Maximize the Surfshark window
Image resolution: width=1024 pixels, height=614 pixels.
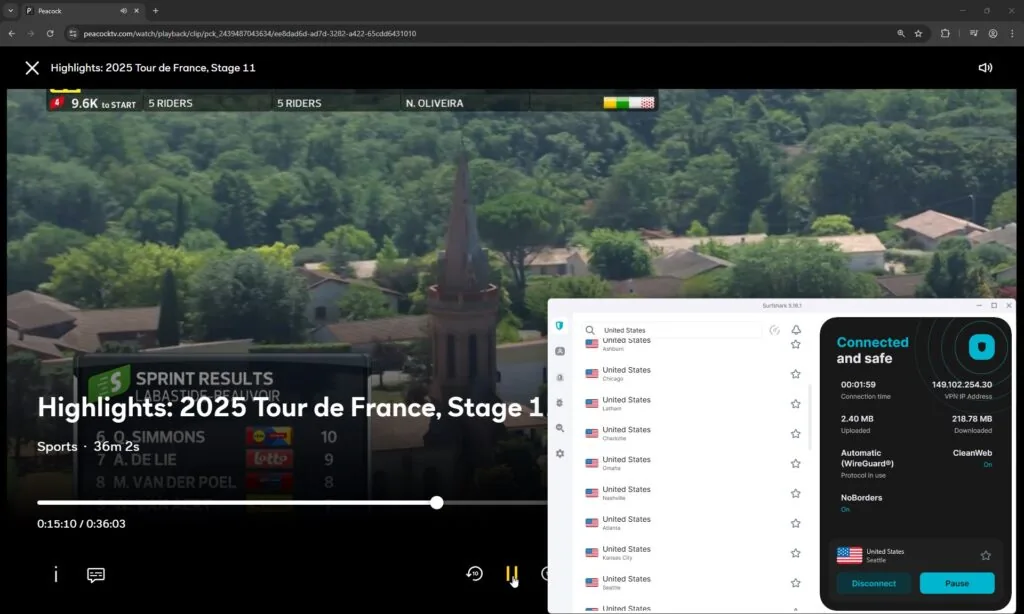pos(994,305)
